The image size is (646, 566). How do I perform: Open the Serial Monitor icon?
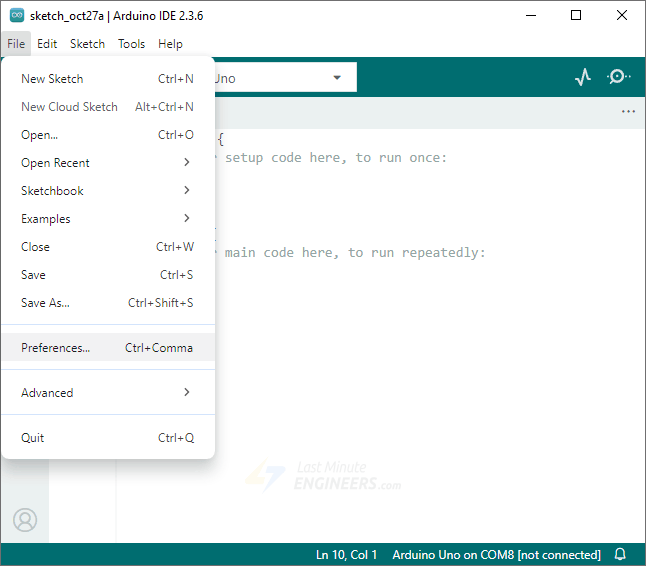(x=618, y=77)
